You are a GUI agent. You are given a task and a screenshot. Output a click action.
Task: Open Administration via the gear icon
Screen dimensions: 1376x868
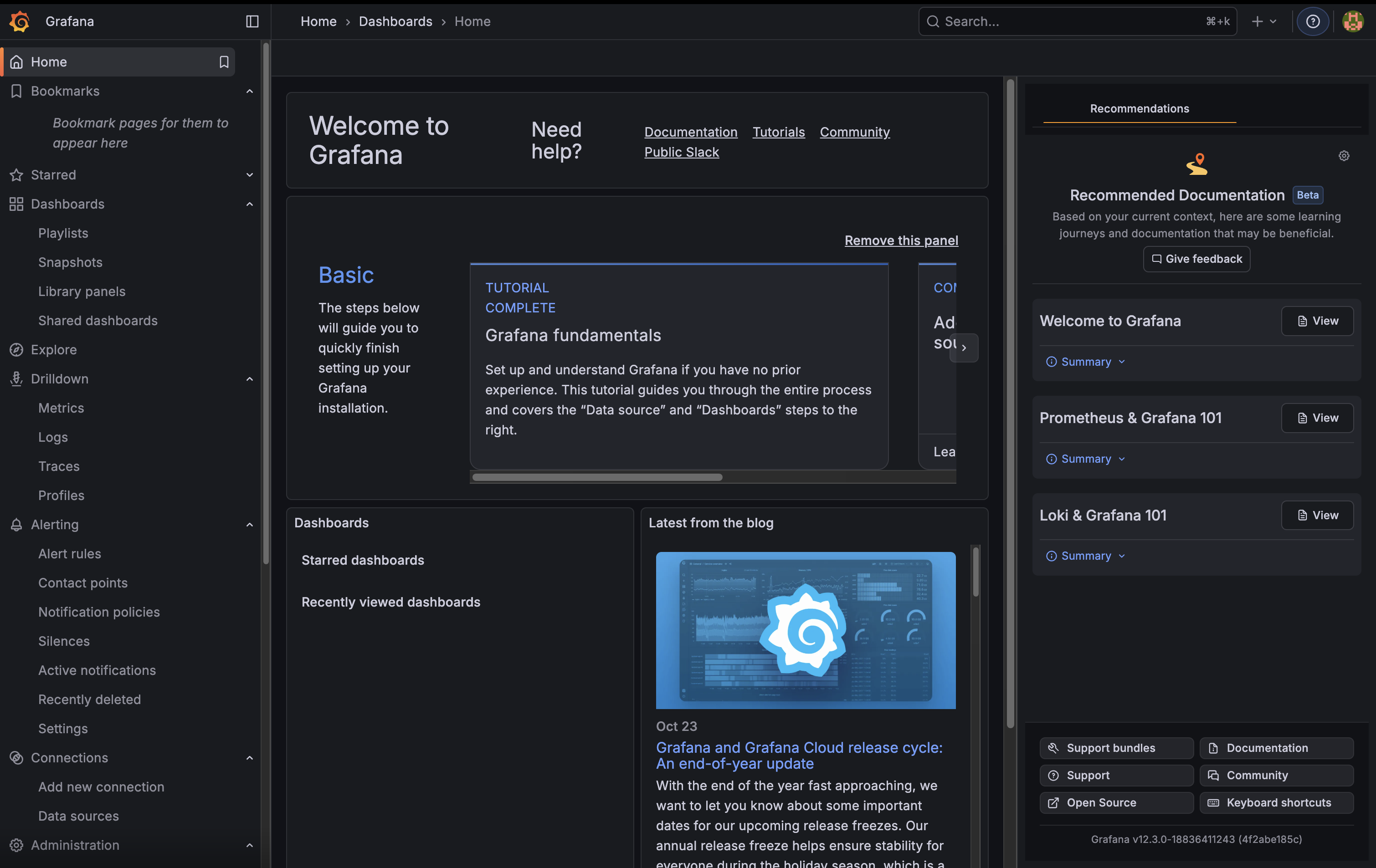pos(16,845)
